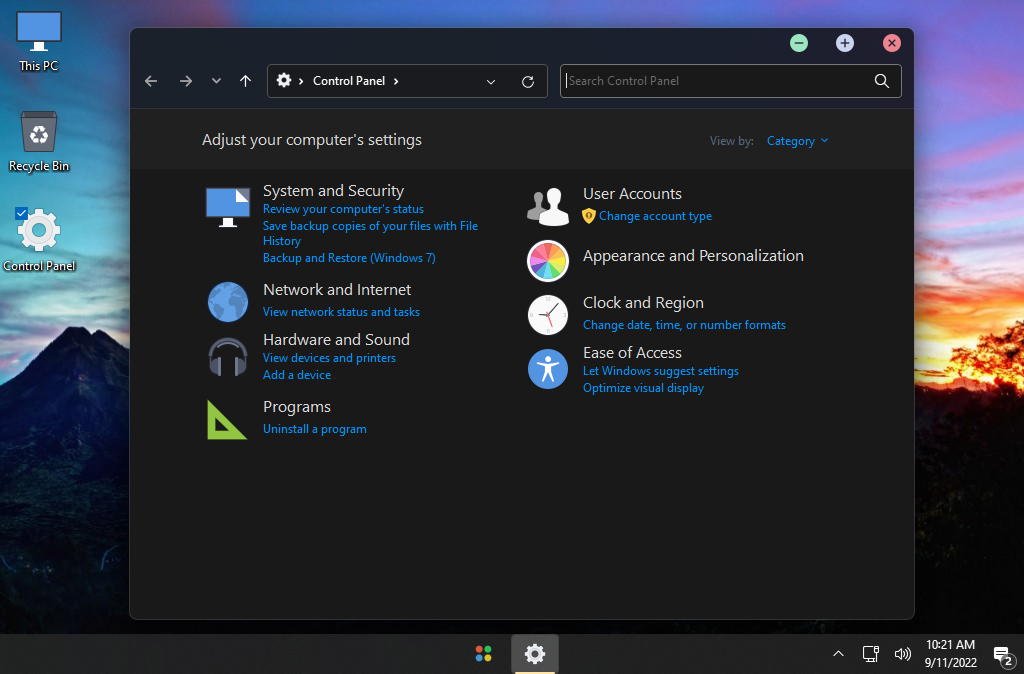Open the Hardware and Sound headphones icon
The width and height of the screenshot is (1024, 674).
(x=227, y=357)
